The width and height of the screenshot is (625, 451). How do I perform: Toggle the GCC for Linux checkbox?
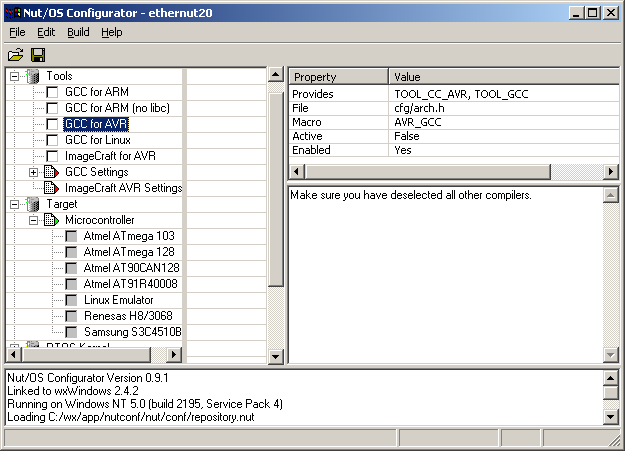(x=52, y=140)
